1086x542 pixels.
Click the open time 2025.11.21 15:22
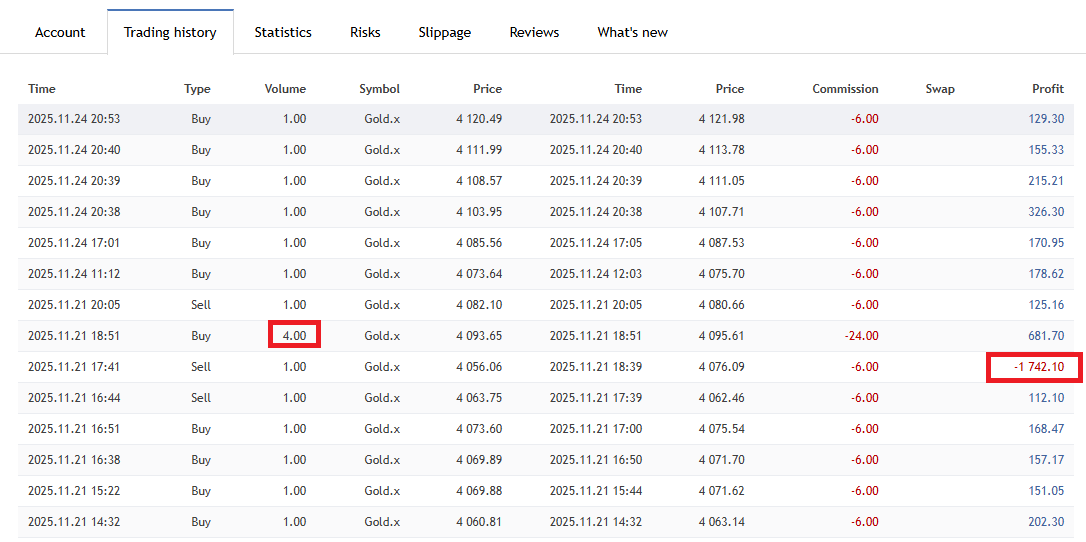[x=74, y=491]
